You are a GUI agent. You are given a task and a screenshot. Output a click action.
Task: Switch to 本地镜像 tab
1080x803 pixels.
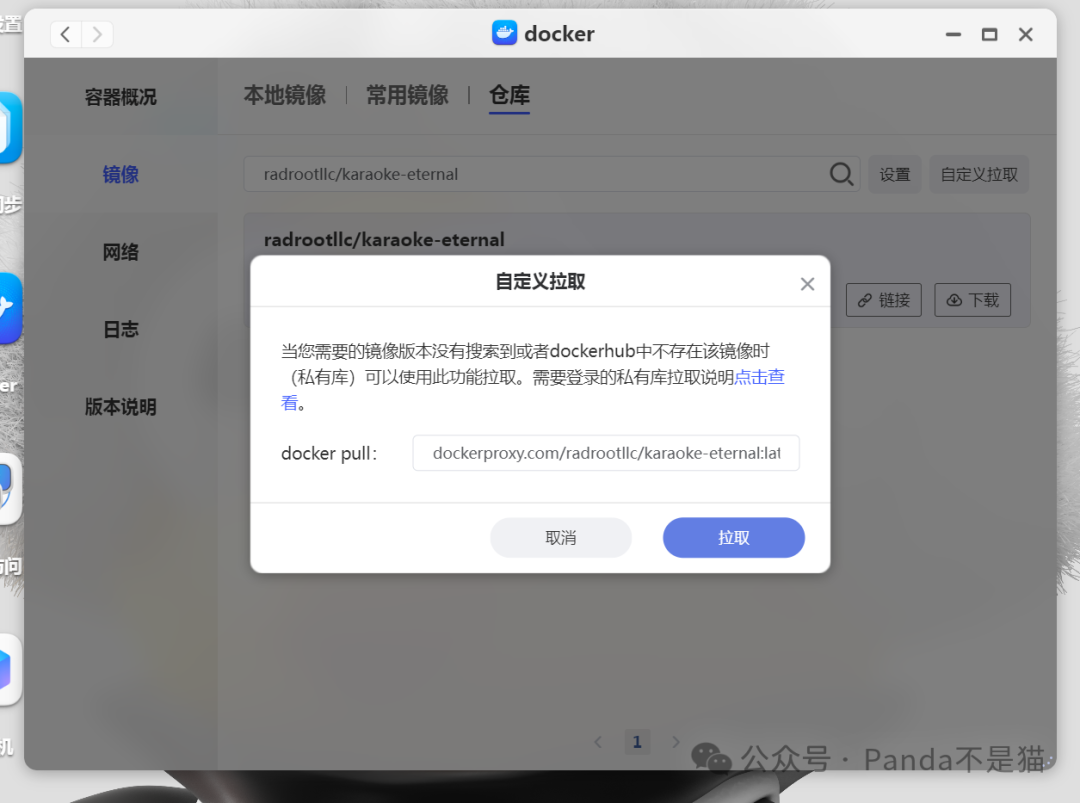(284, 95)
